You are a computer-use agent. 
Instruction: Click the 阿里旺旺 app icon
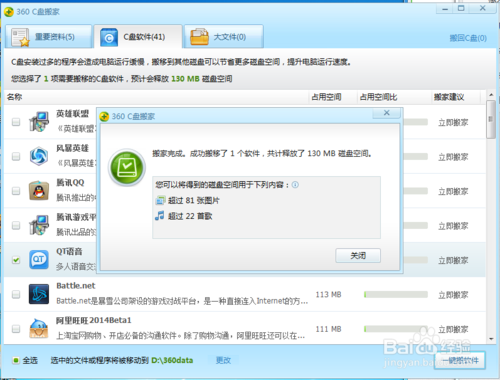[x=39, y=329]
